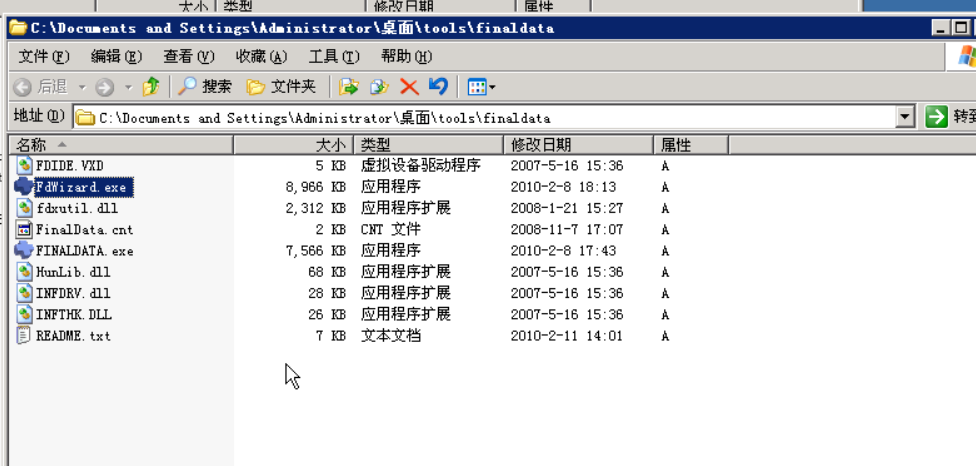Viewport: 976px width, 466px height.
Task: Click the blue Undo arrow icon
Action: (x=438, y=86)
